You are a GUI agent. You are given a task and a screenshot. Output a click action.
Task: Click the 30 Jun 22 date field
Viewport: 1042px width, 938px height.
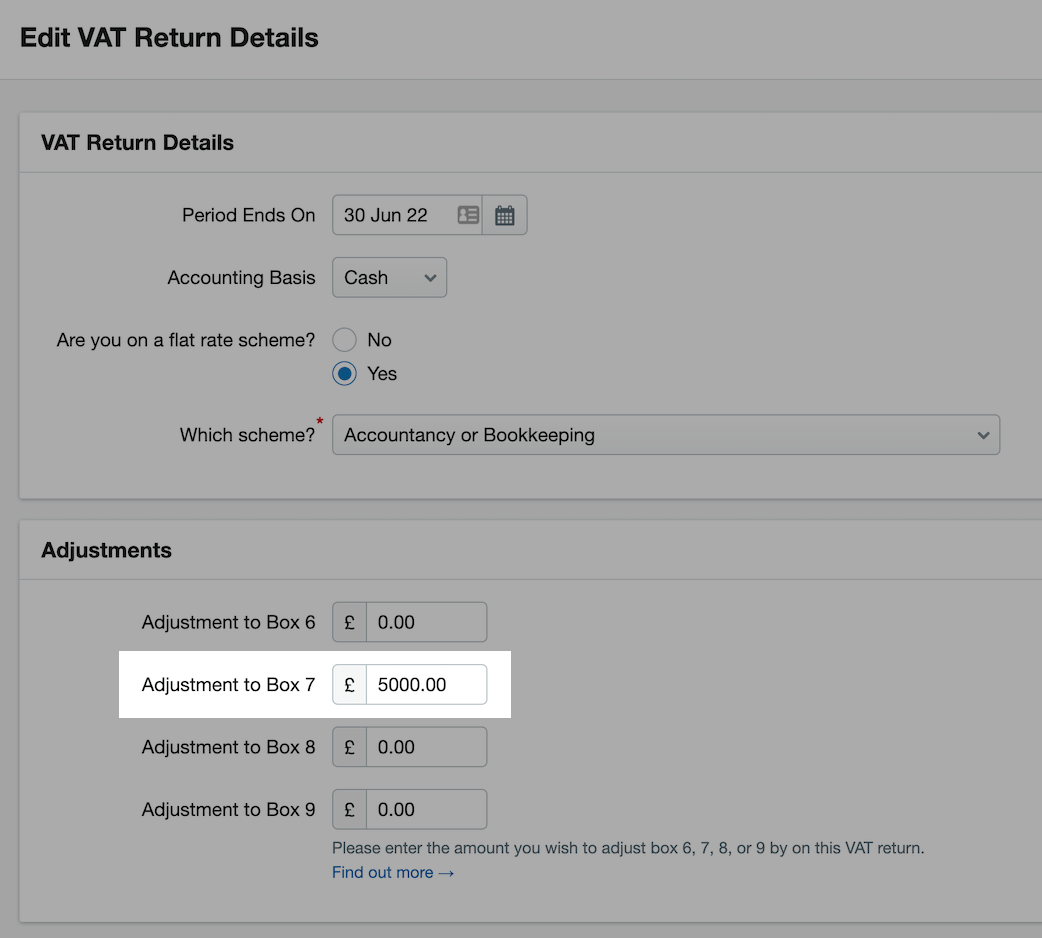click(x=395, y=214)
